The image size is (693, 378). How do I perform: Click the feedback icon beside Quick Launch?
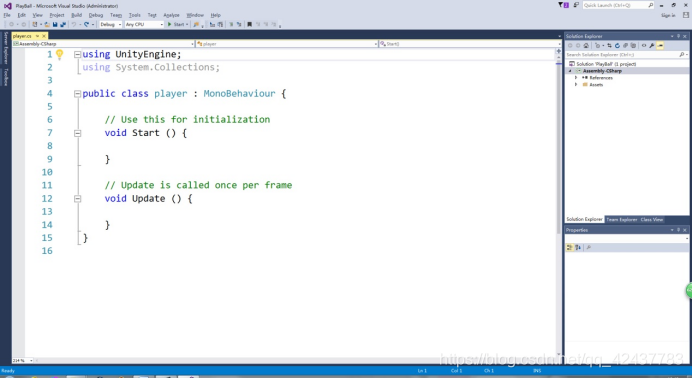(x=576, y=5)
